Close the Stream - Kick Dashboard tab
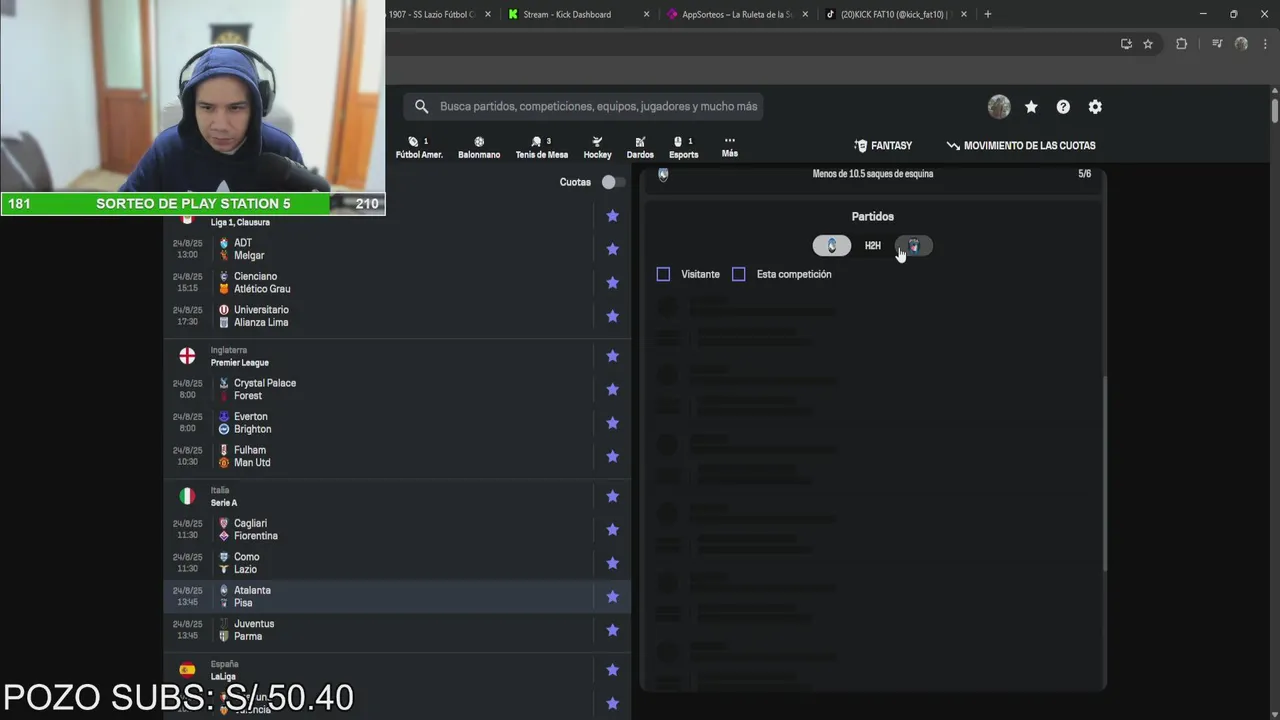 [646, 14]
